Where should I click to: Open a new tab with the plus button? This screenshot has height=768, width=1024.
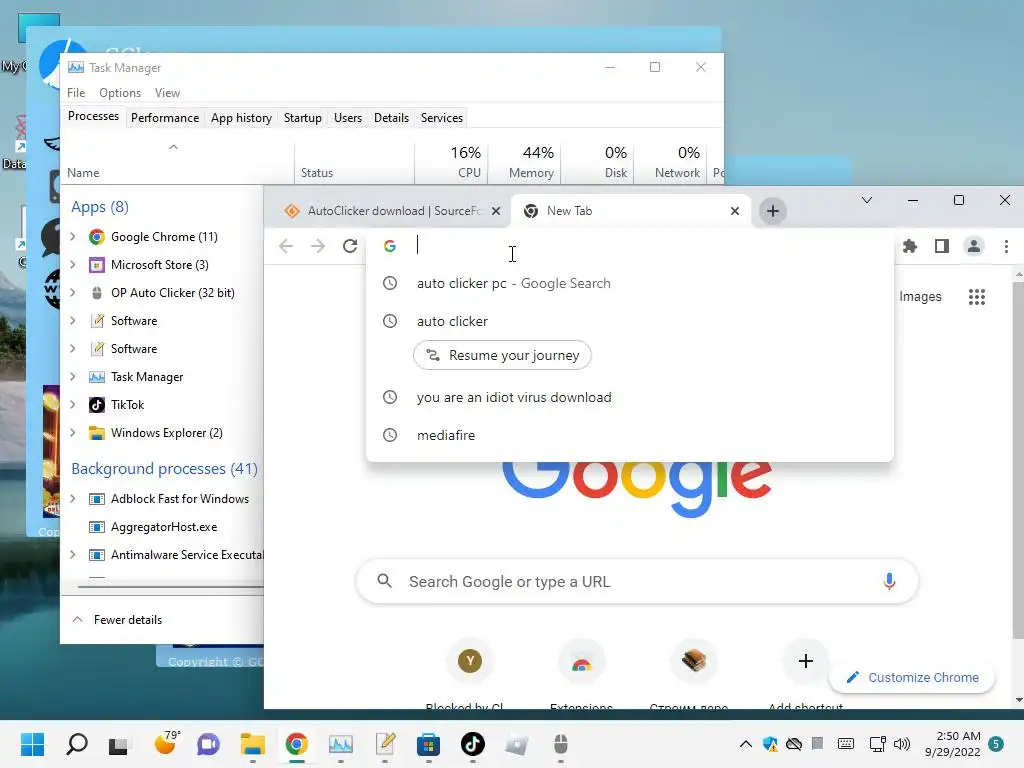point(773,211)
